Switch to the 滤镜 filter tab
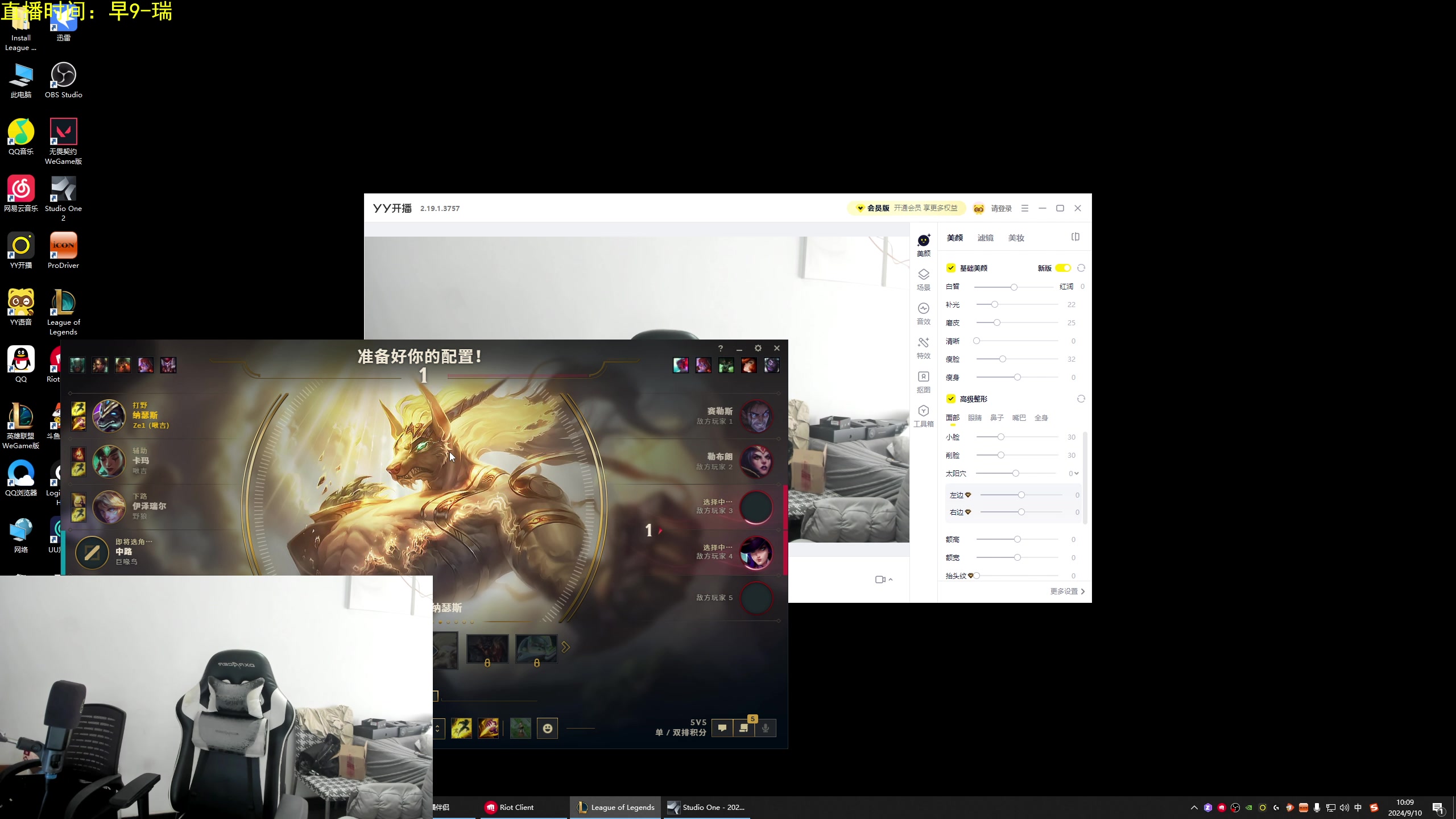Screen dimensions: 1456x819 tap(986, 238)
